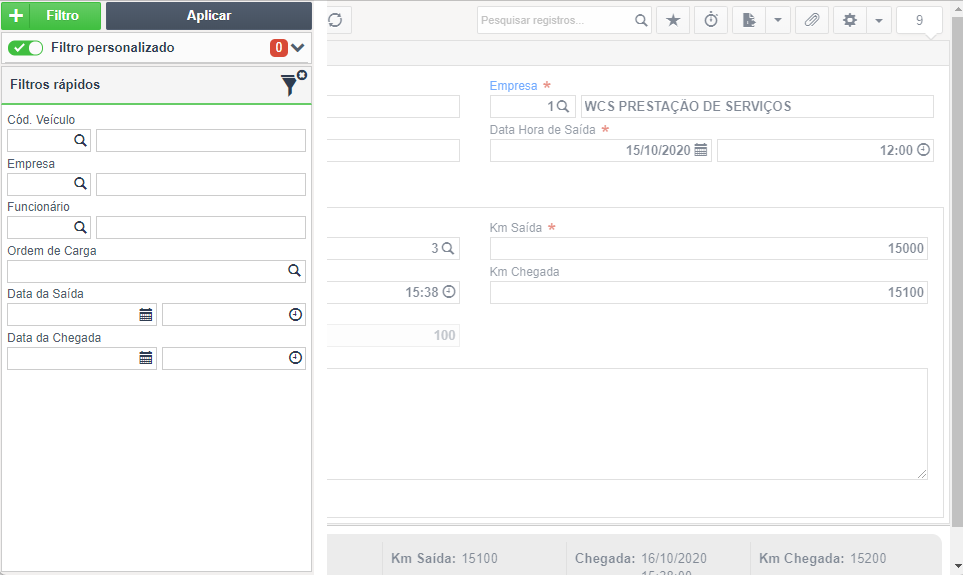The width and height of the screenshot is (963, 575).
Task: Click the Cód. Veículo description field
Action: [201, 141]
